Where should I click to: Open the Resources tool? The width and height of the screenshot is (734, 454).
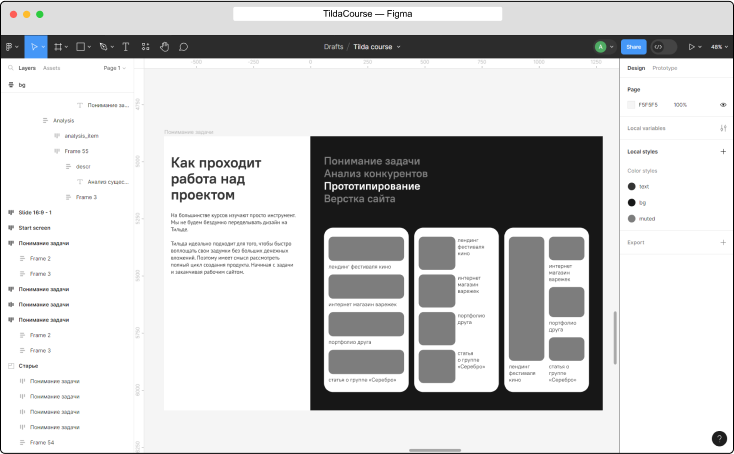tap(146, 47)
